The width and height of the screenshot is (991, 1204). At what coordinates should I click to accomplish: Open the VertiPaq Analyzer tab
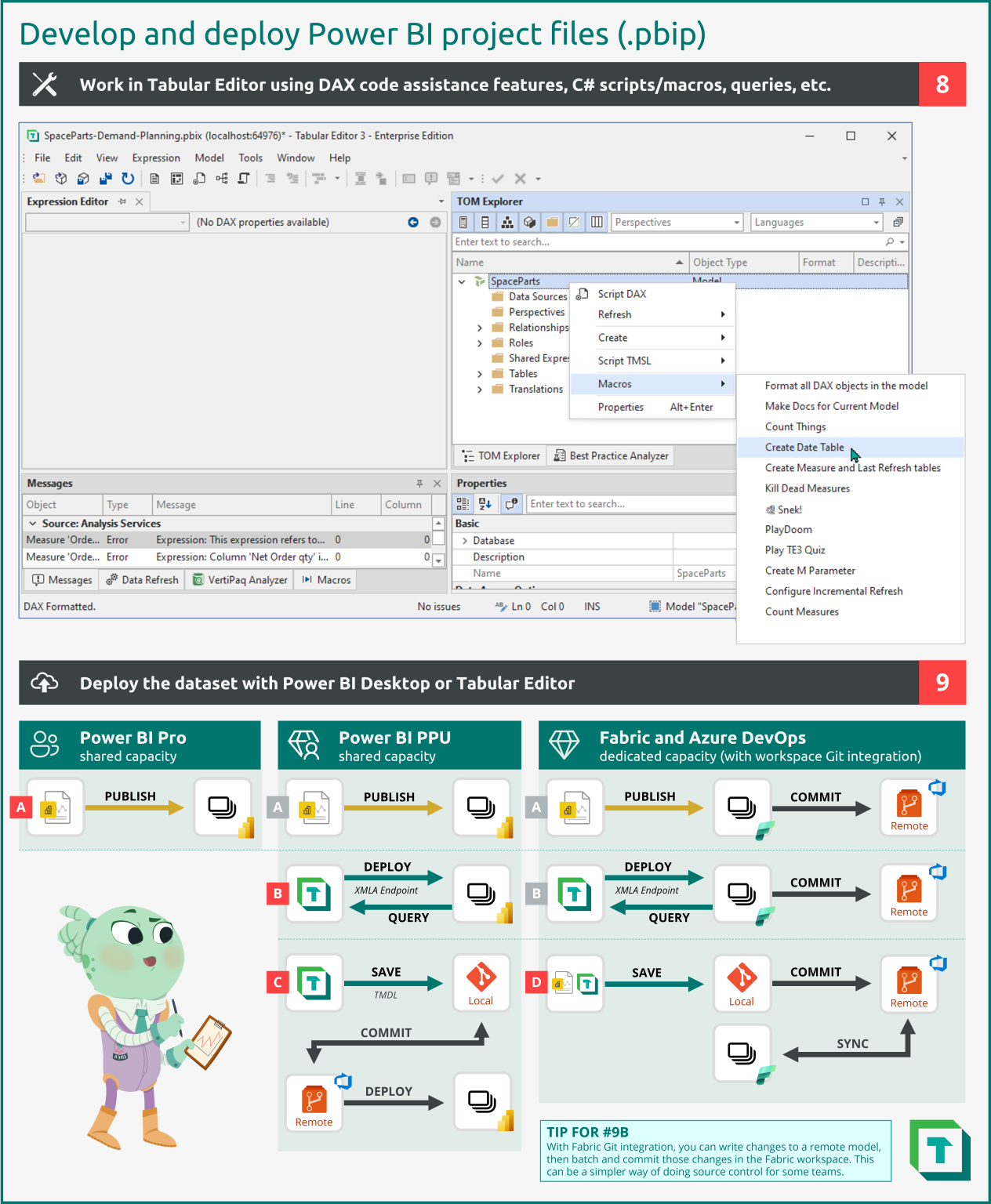click(x=241, y=580)
